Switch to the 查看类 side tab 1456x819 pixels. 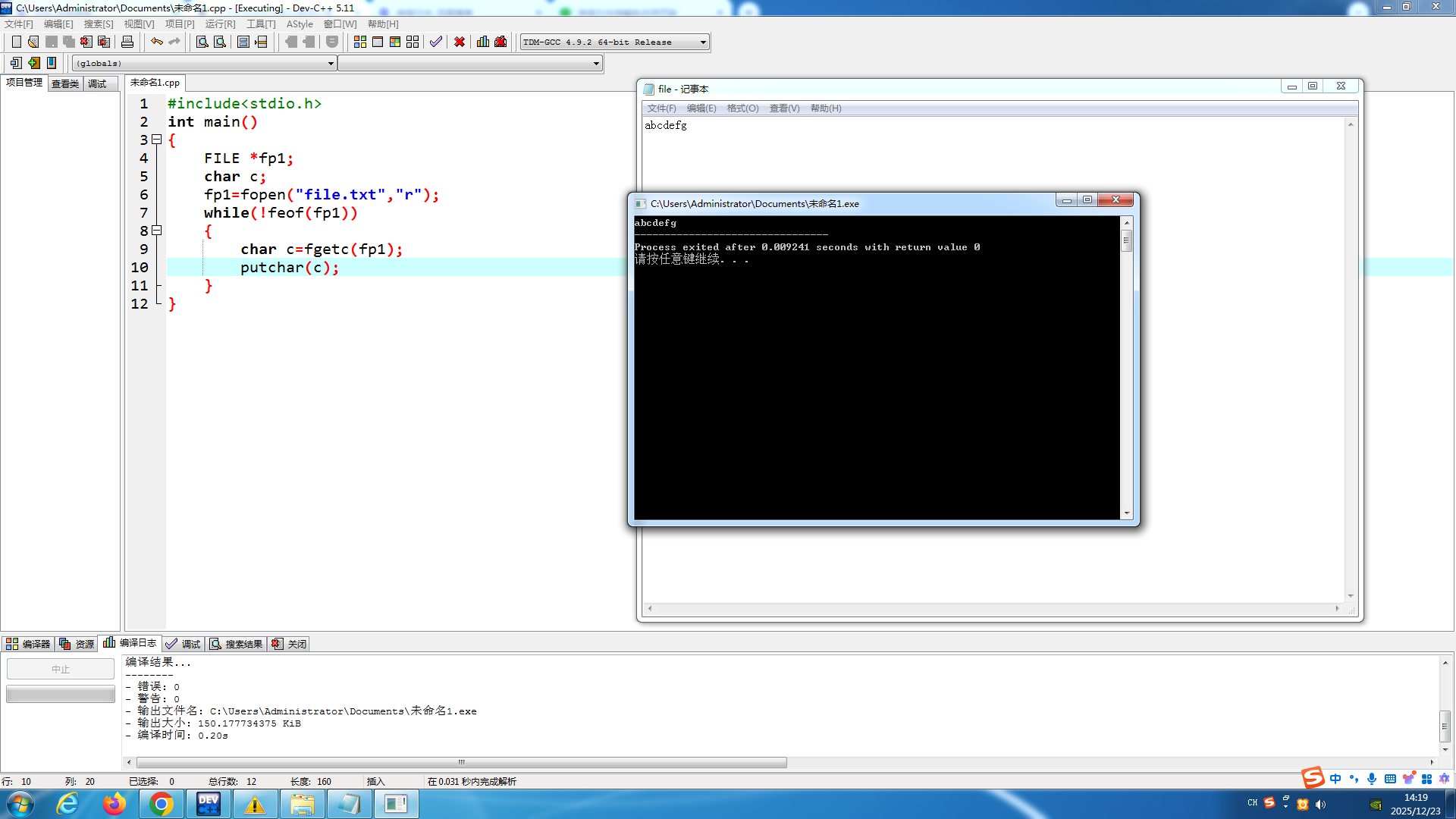tap(65, 84)
